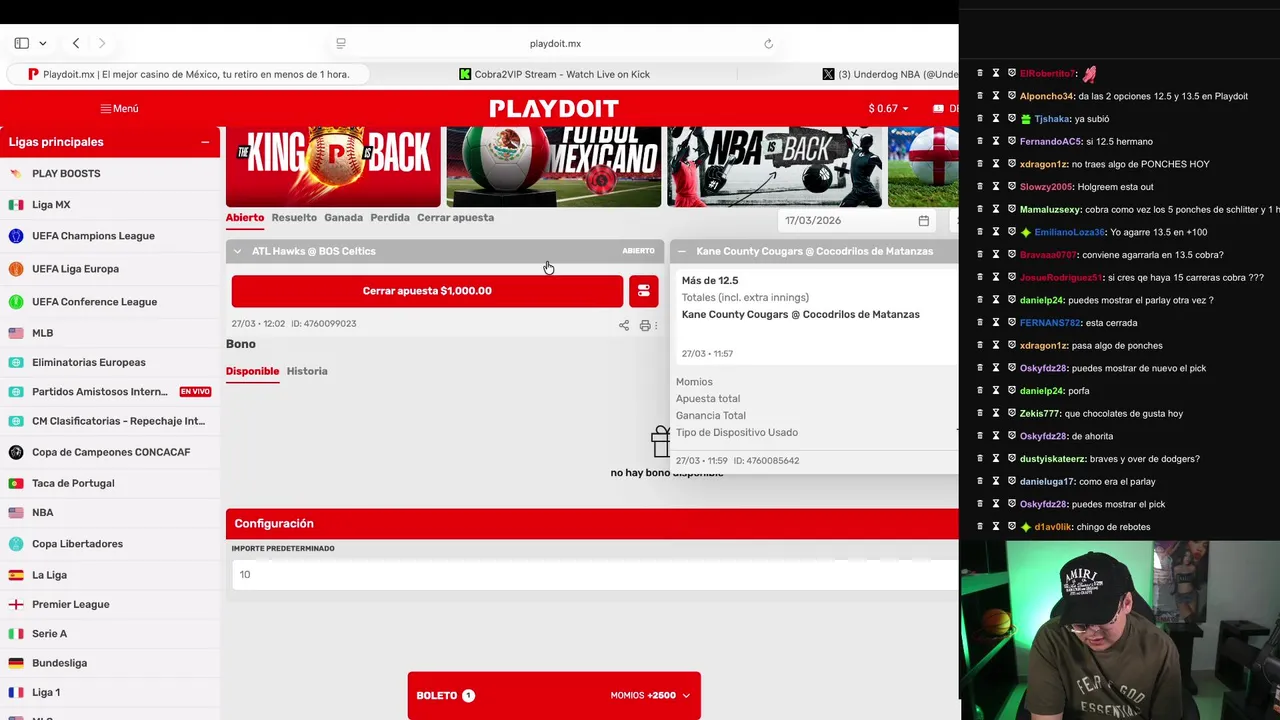Collapse the Kane County Cougars bet panel
The image size is (1280, 720).
[682, 251]
